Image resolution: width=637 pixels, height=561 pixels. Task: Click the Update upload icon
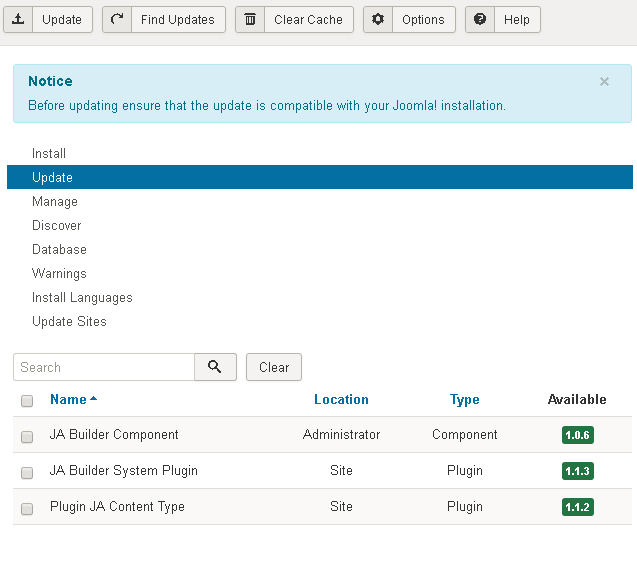tap(19, 20)
